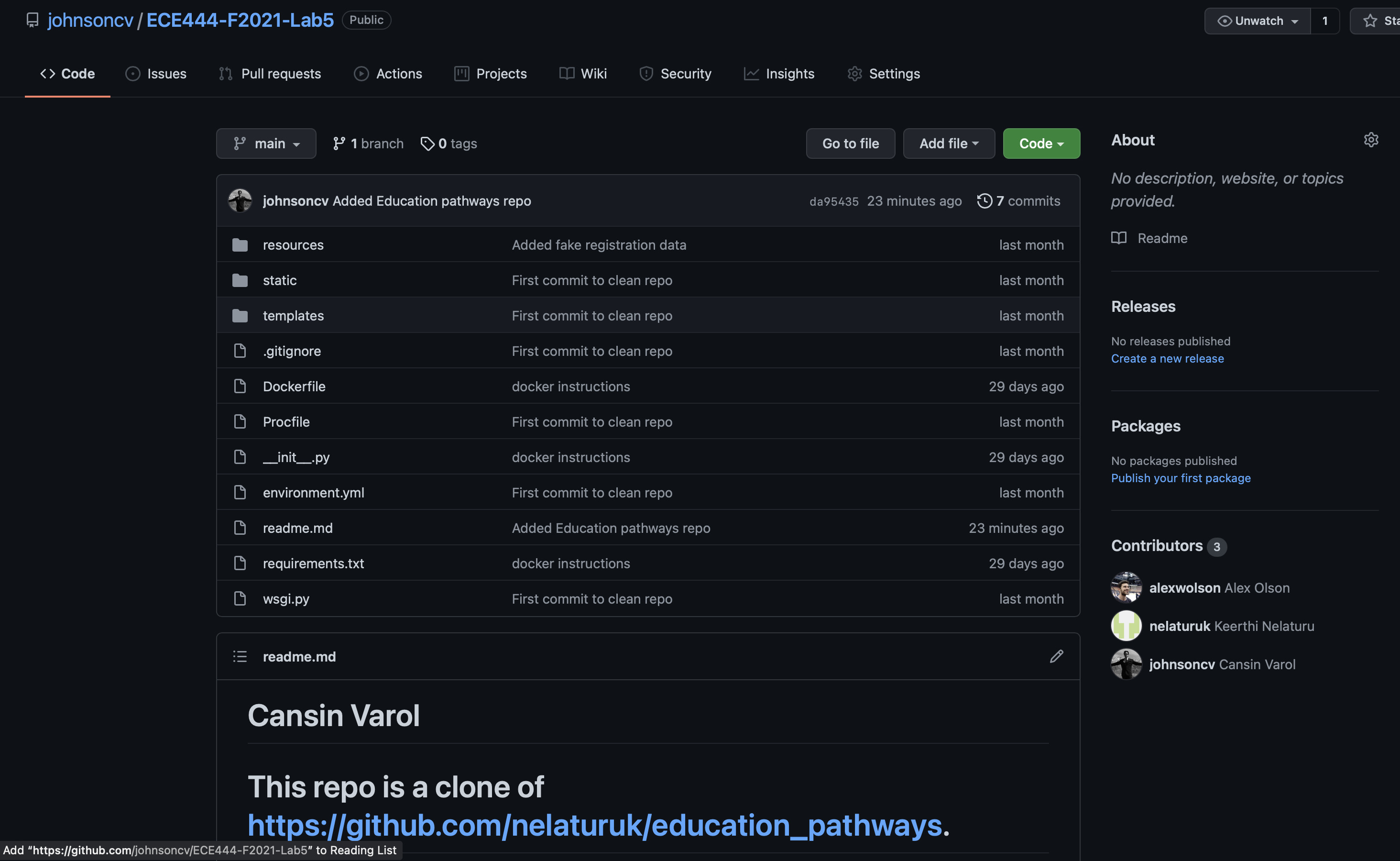Go to the Settings tab
Screen dimensions: 1400x861
882,74
